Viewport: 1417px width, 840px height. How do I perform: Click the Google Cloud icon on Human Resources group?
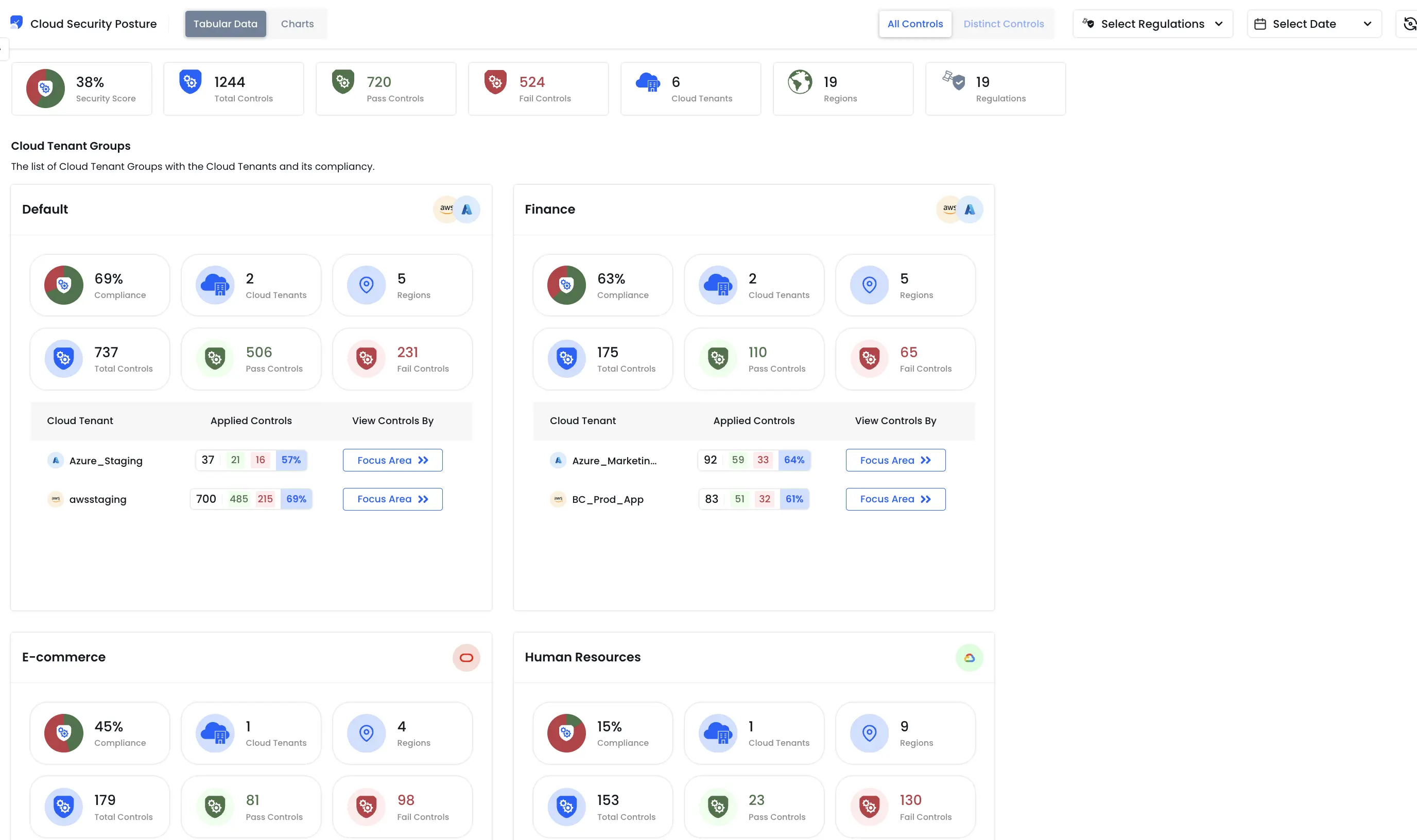point(969,657)
